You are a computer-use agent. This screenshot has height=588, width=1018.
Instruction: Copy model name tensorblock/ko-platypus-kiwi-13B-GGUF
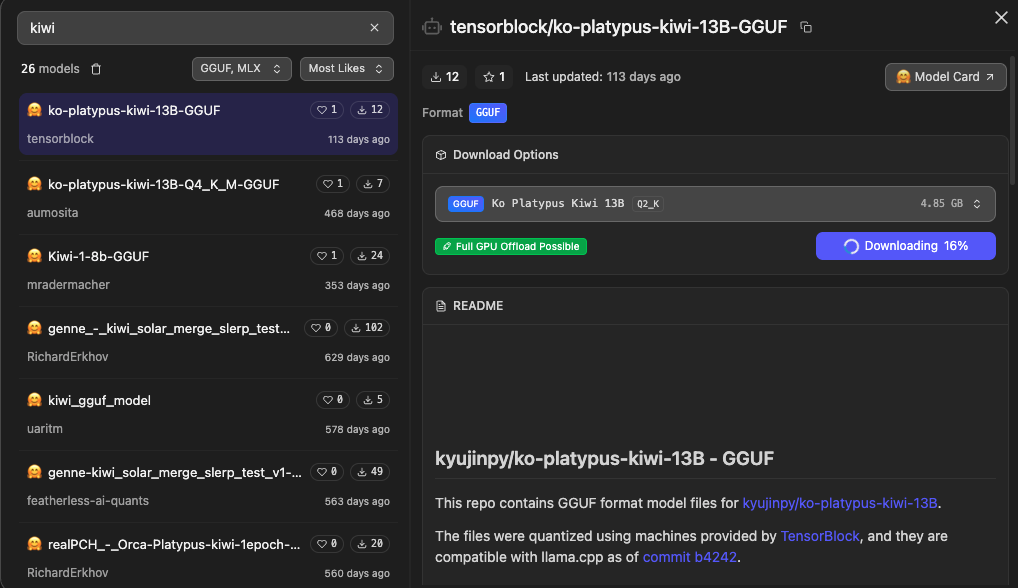806,27
